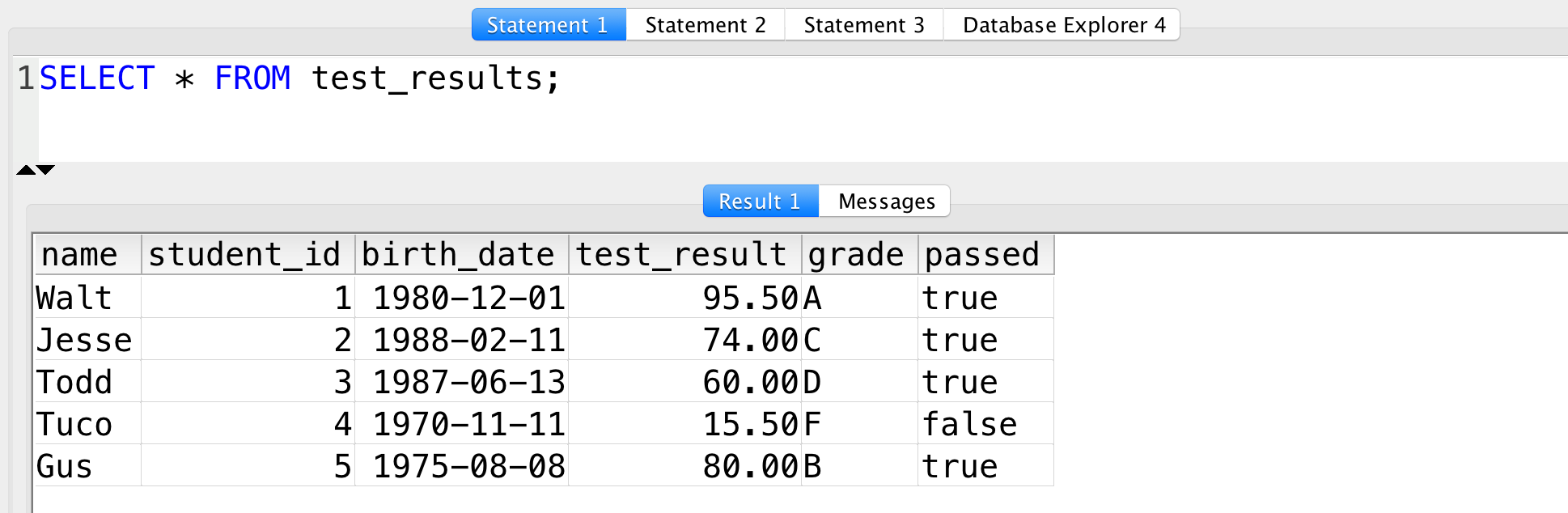This screenshot has height=513, width=1568.
Task: Select student_id cell '5' in Gus's row
Action: click(x=248, y=465)
